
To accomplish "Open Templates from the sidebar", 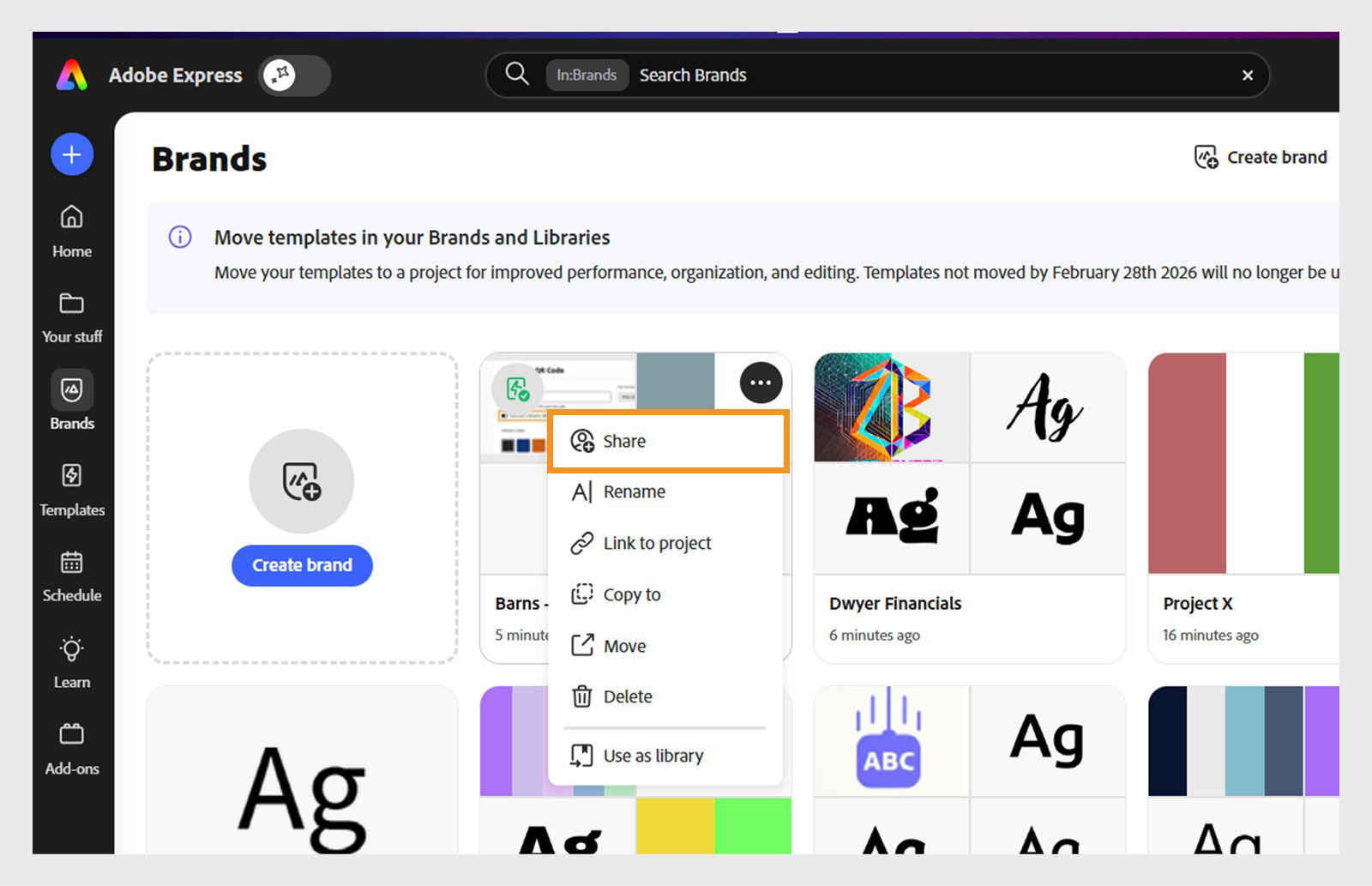I will click(72, 491).
